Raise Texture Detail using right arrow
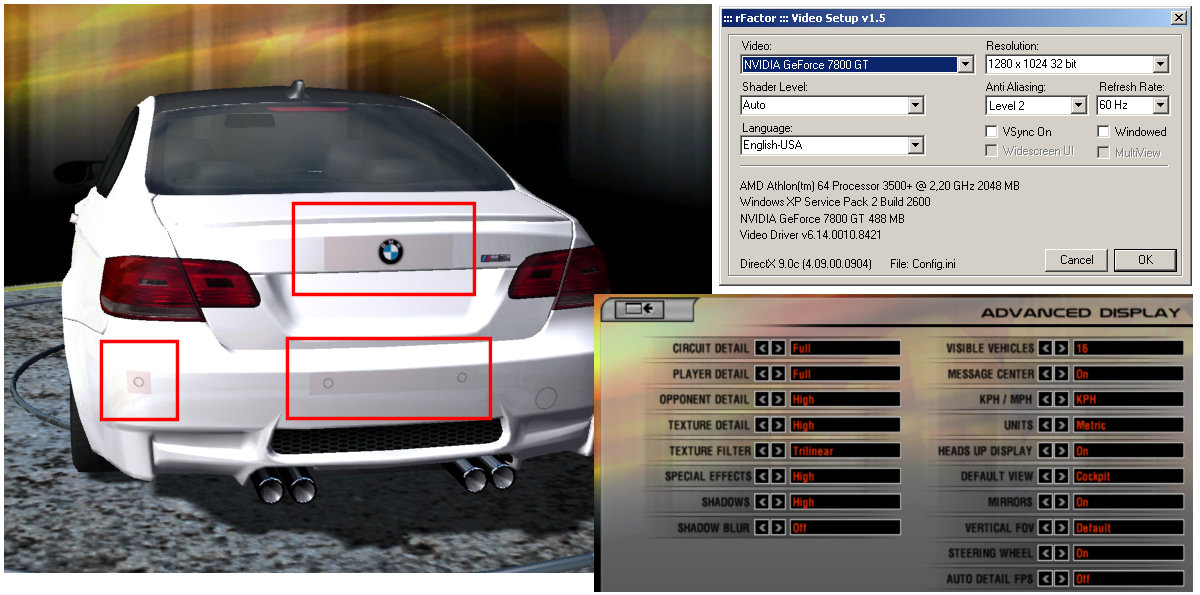 778,425
